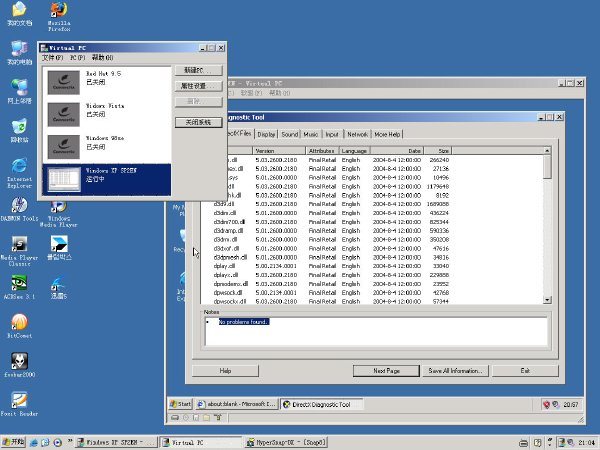
Task: Launch the ACDSee 3.1 desktop shortcut
Action: point(20,288)
